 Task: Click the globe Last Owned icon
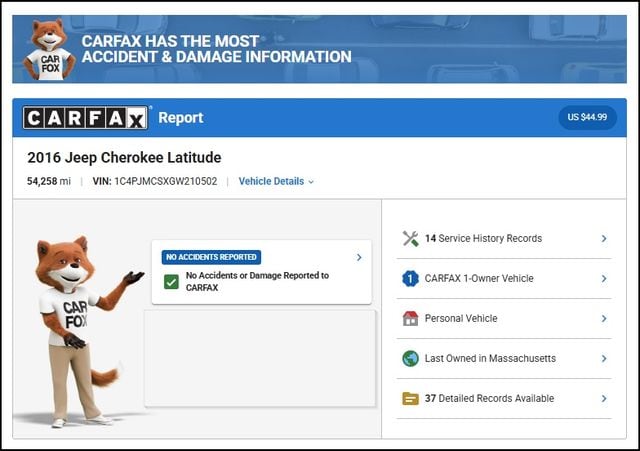(410, 358)
